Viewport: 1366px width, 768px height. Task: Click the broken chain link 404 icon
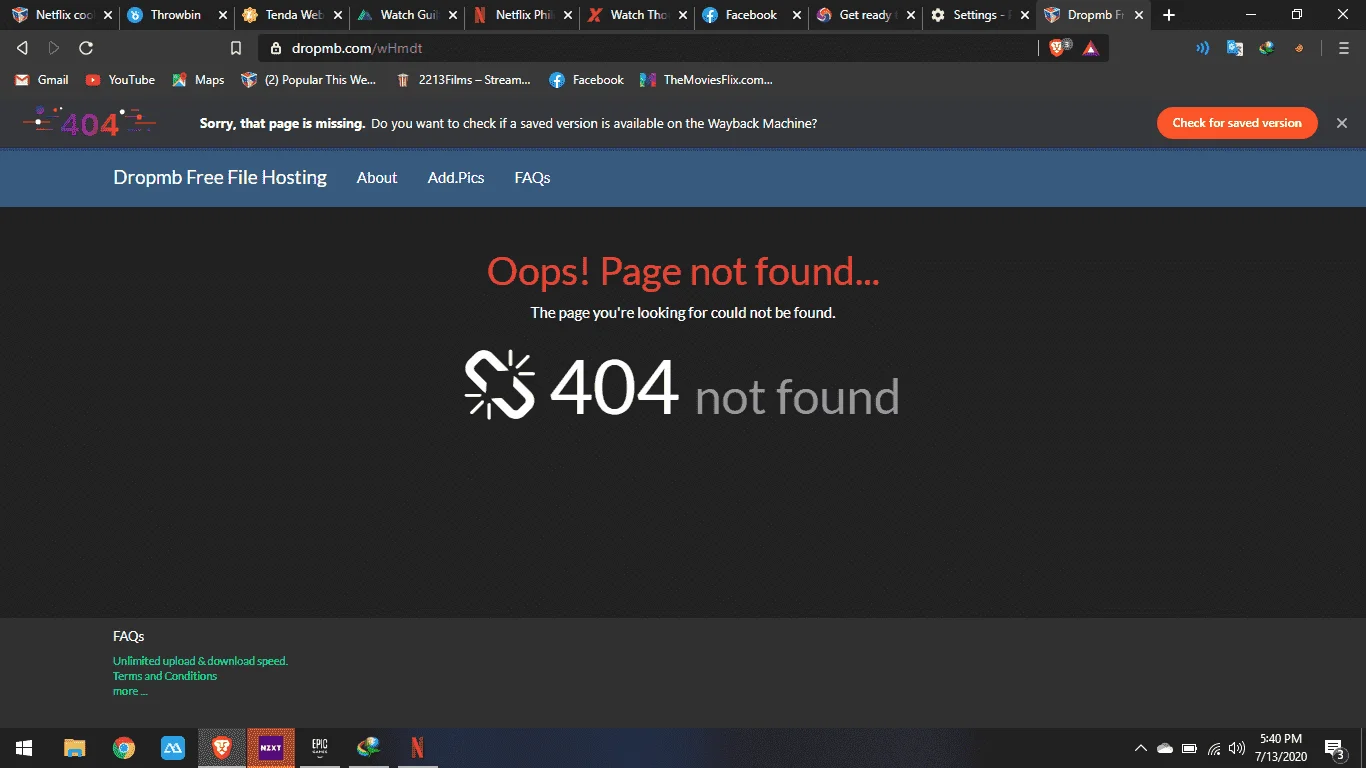pos(500,385)
